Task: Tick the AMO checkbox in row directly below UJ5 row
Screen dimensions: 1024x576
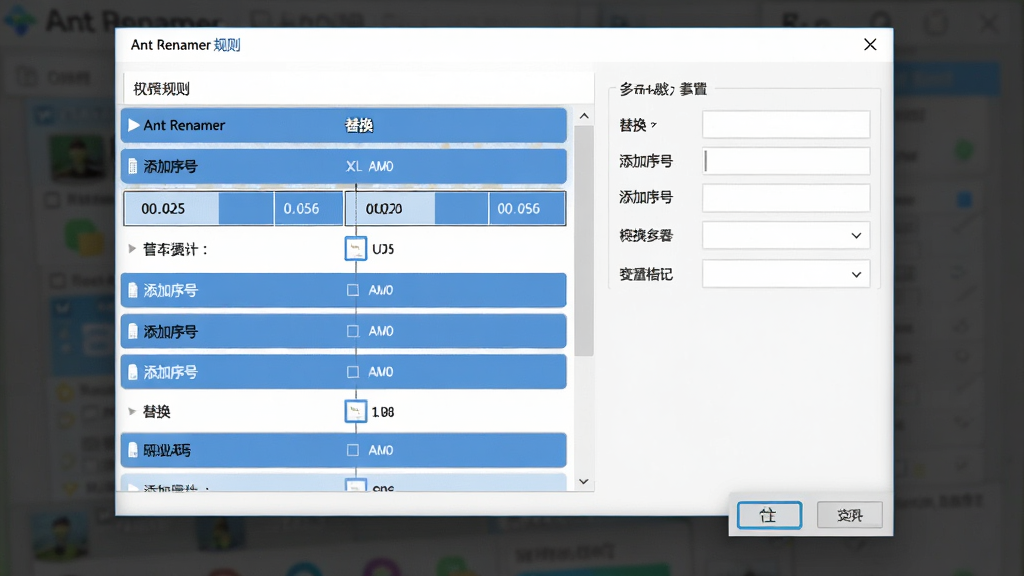Action: [353, 290]
